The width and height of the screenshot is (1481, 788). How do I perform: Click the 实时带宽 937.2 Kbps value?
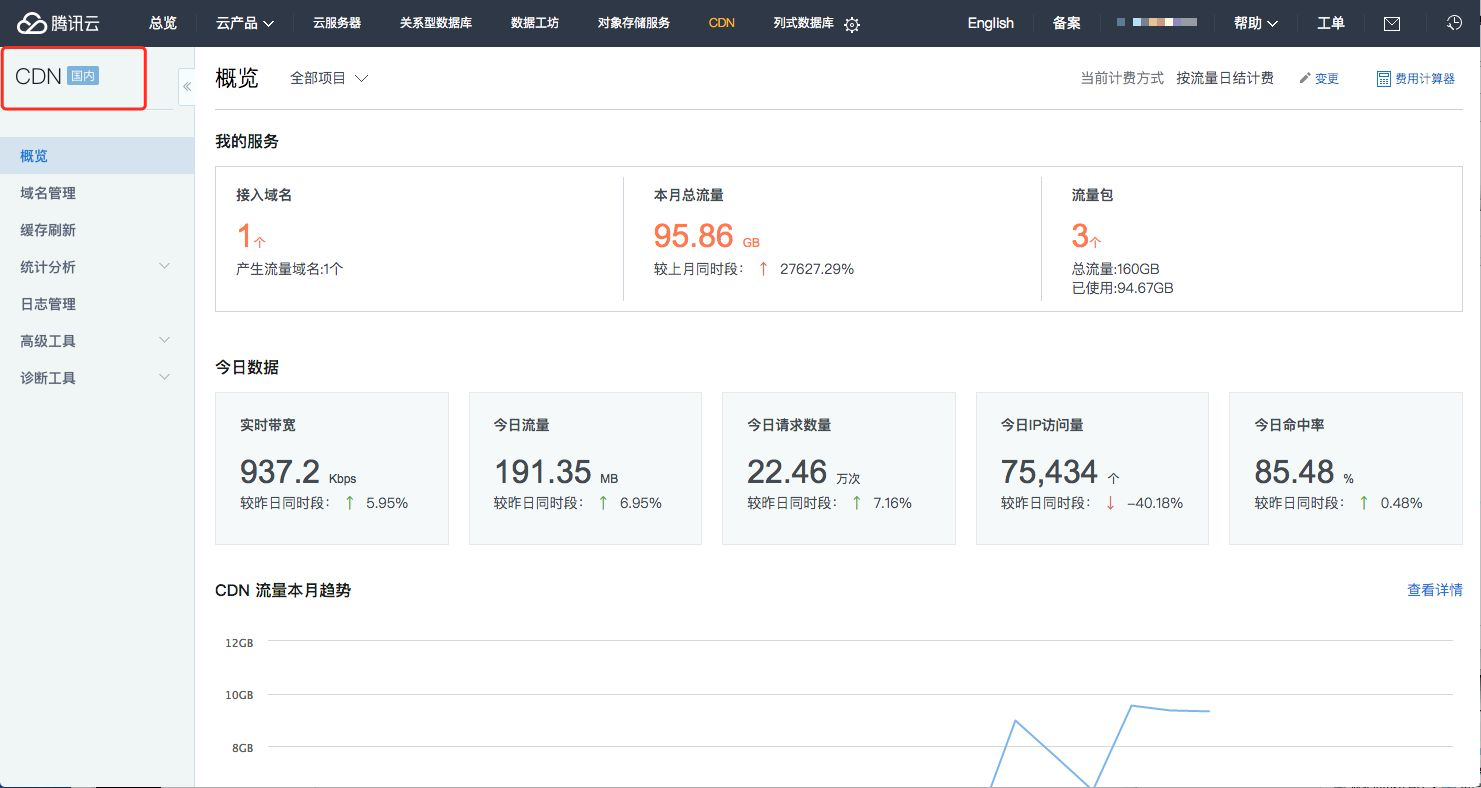(298, 471)
